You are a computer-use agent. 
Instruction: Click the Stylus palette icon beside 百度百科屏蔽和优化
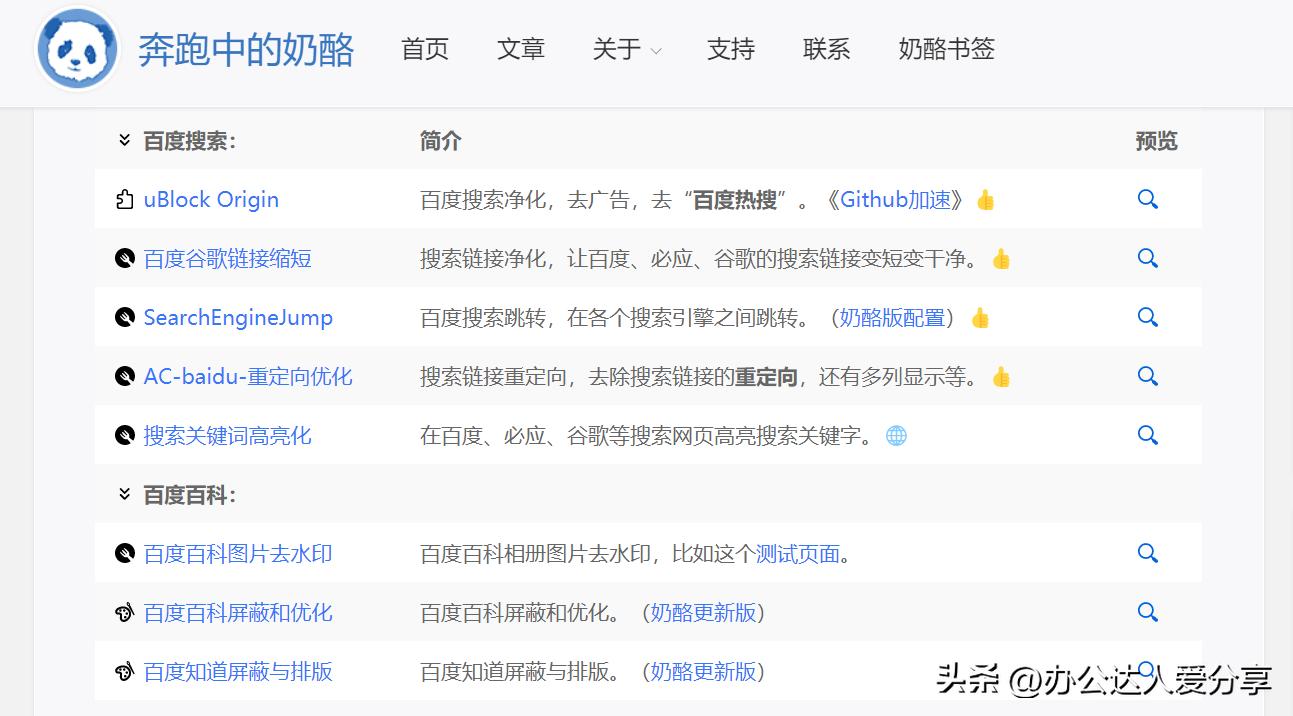click(123, 612)
